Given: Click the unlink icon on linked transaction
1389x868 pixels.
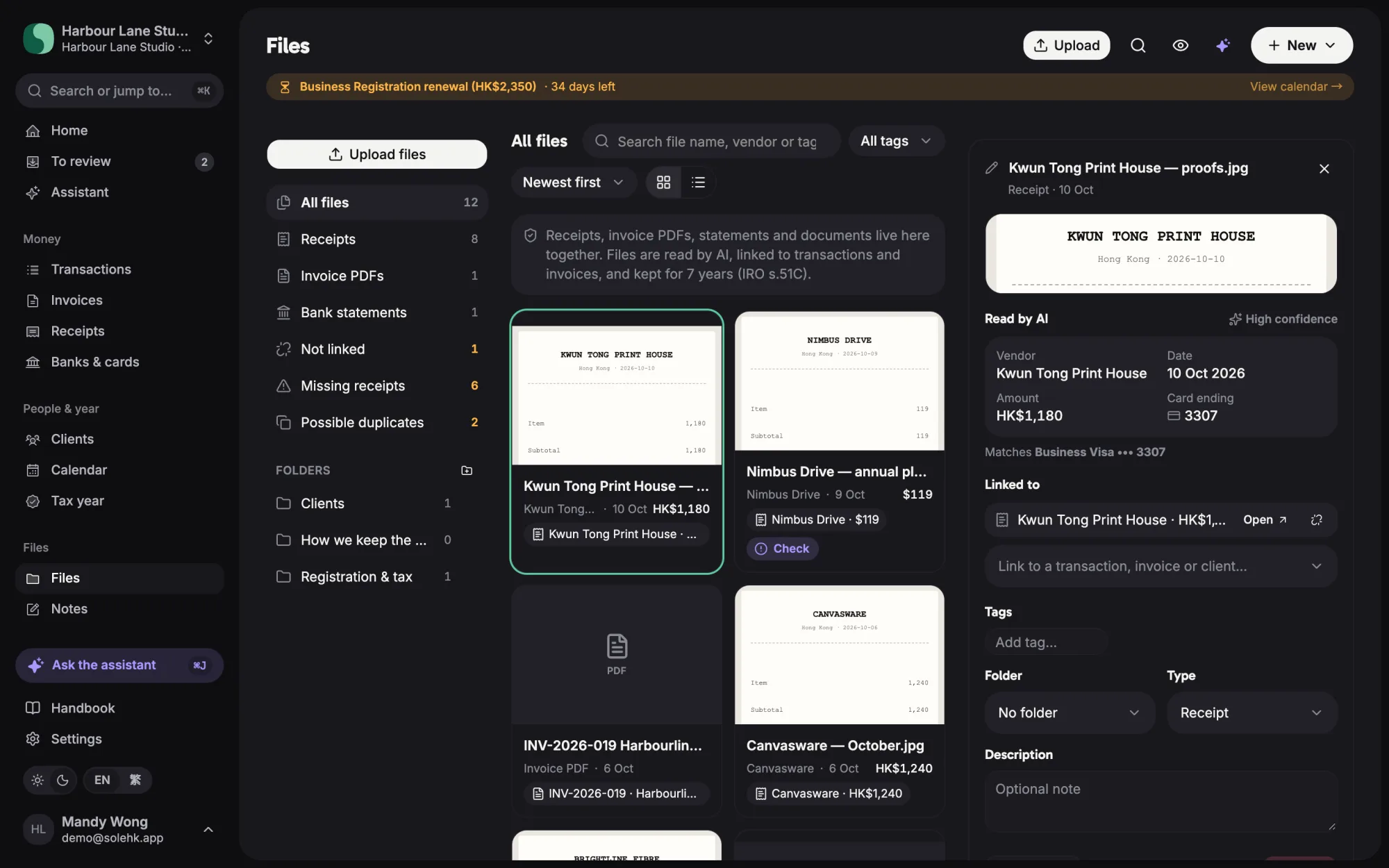Looking at the screenshot, I should click(x=1316, y=520).
